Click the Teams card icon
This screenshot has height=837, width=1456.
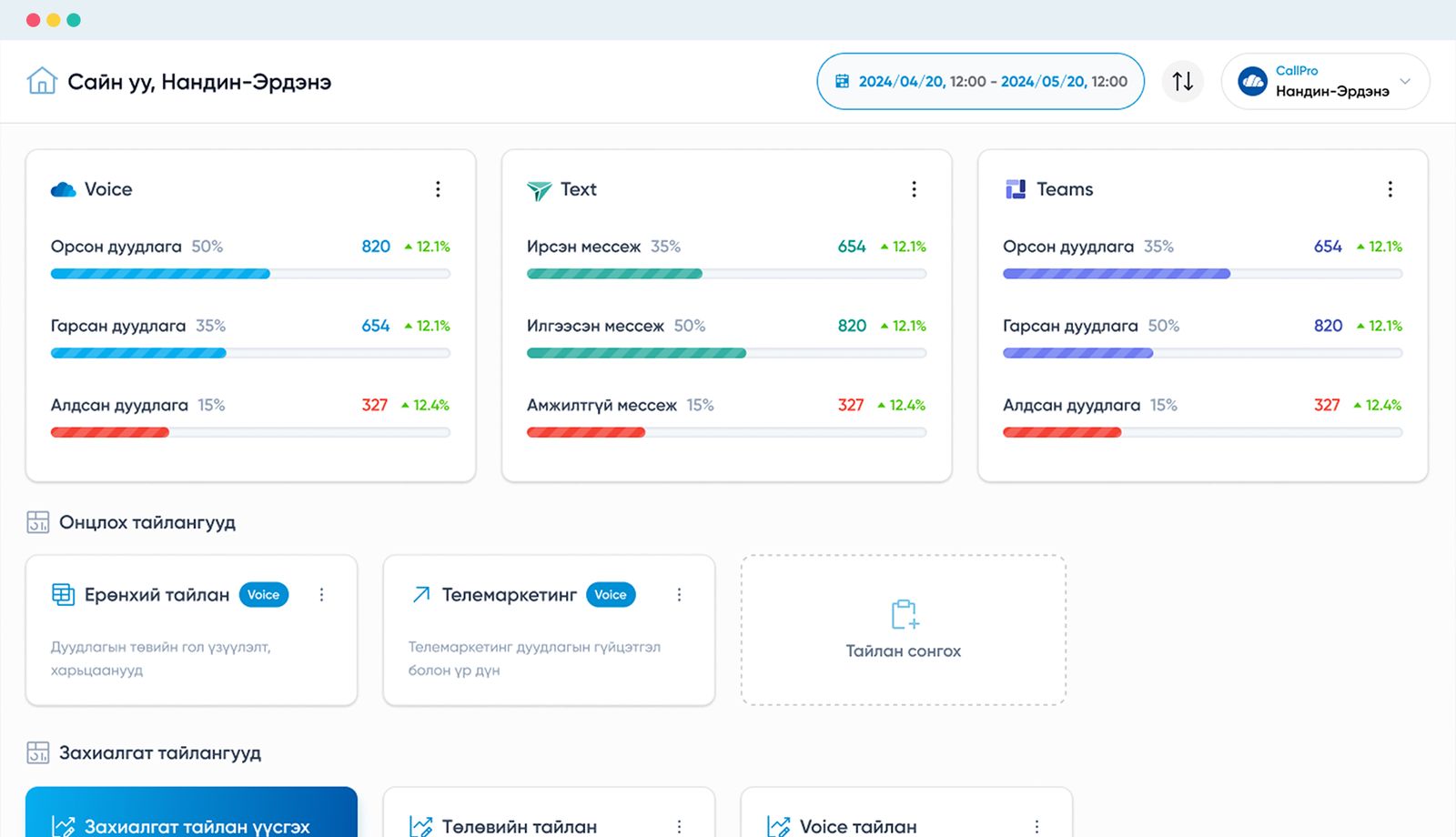click(1016, 189)
